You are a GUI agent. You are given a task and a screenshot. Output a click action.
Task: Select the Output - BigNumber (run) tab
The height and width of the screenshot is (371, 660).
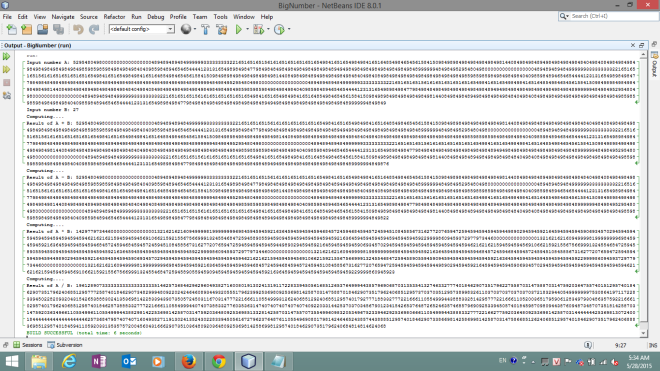click(37, 45)
